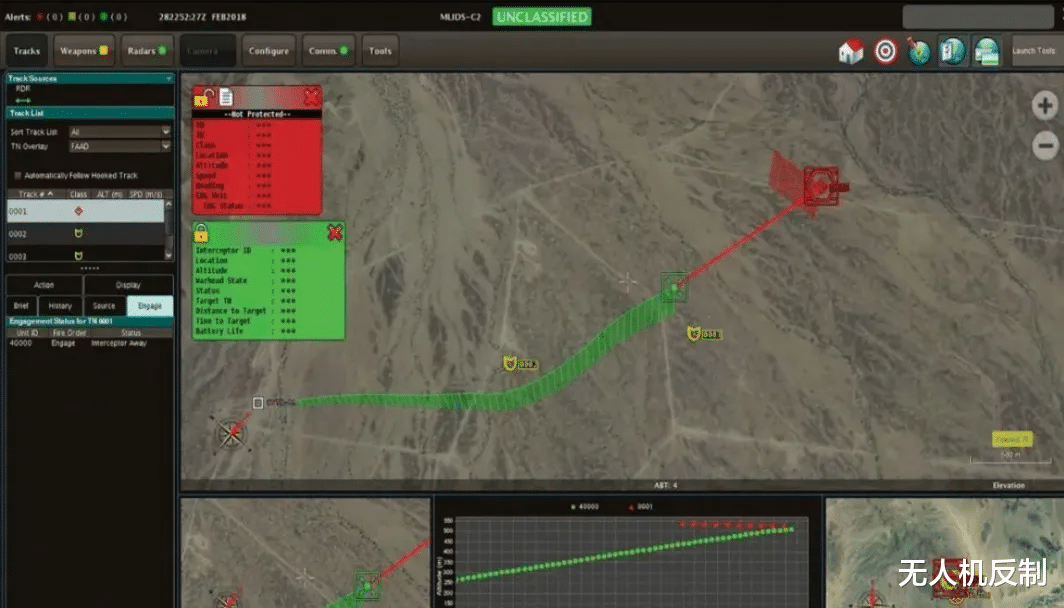Click the globe with document icon
This screenshot has width=1064, height=608.
pos(952,51)
